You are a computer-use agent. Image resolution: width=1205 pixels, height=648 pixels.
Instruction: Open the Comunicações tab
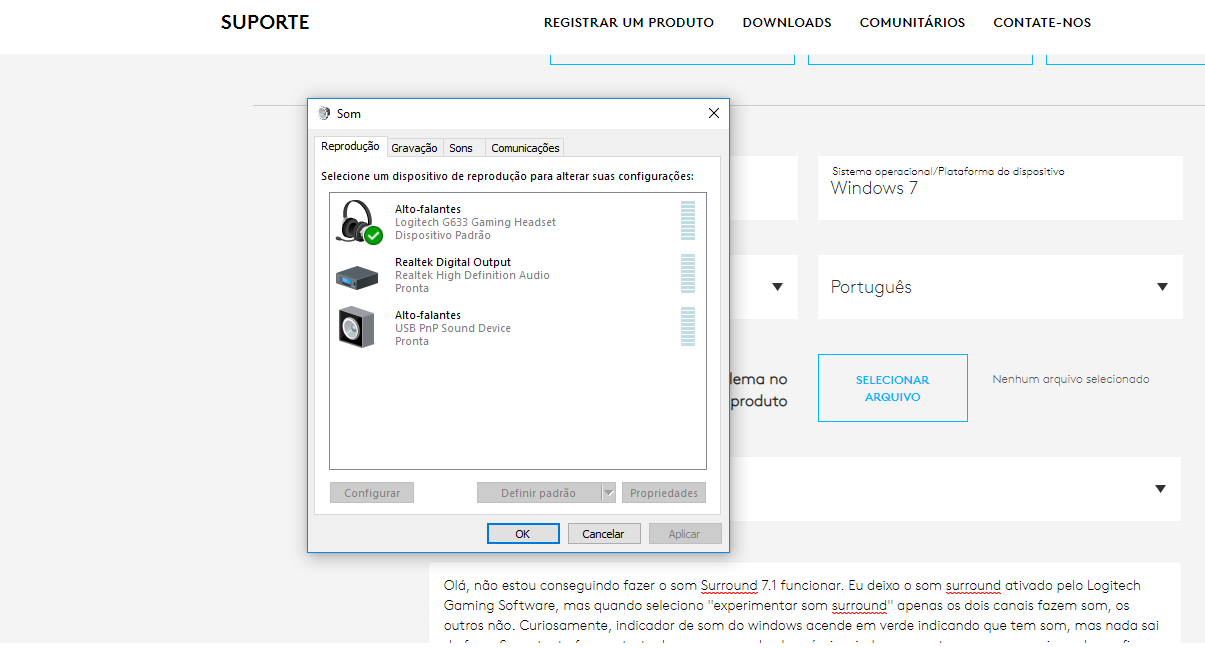coord(525,148)
